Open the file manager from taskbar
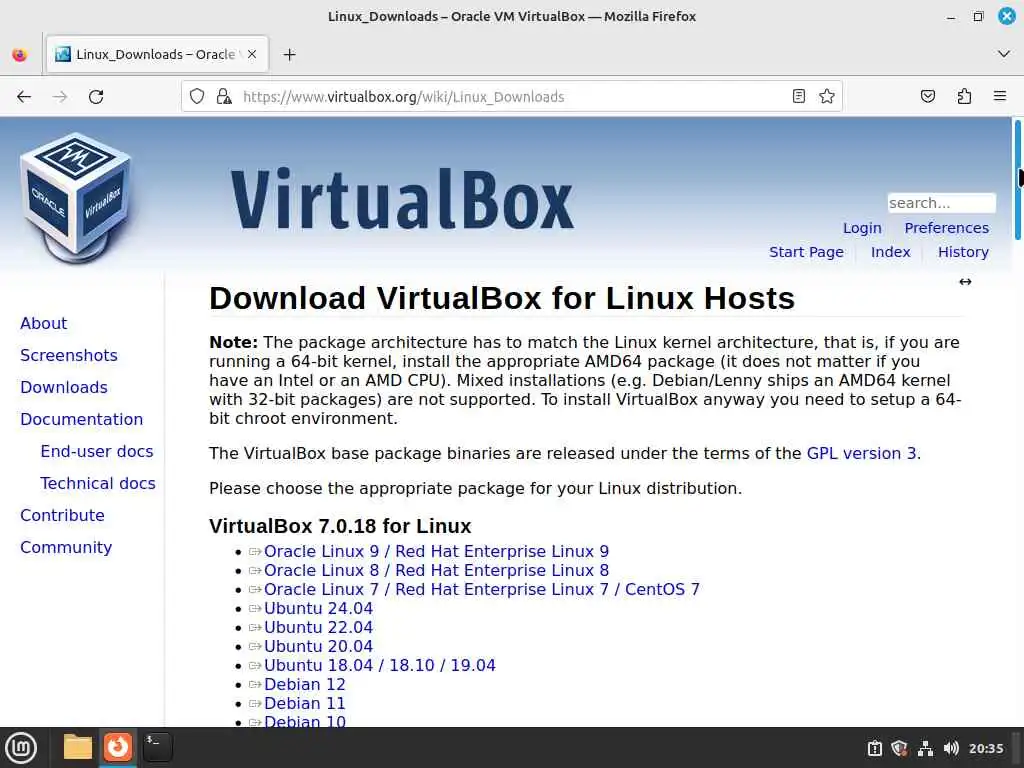Viewport: 1024px width, 768px height. tap(78, 747)
